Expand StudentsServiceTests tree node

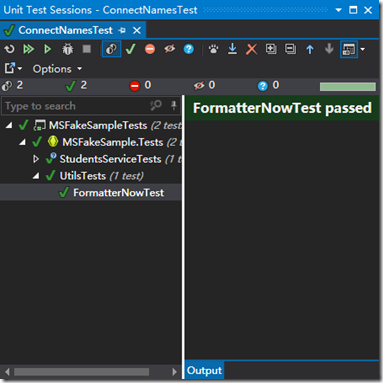pyautogui.click(x=36, y=159)
